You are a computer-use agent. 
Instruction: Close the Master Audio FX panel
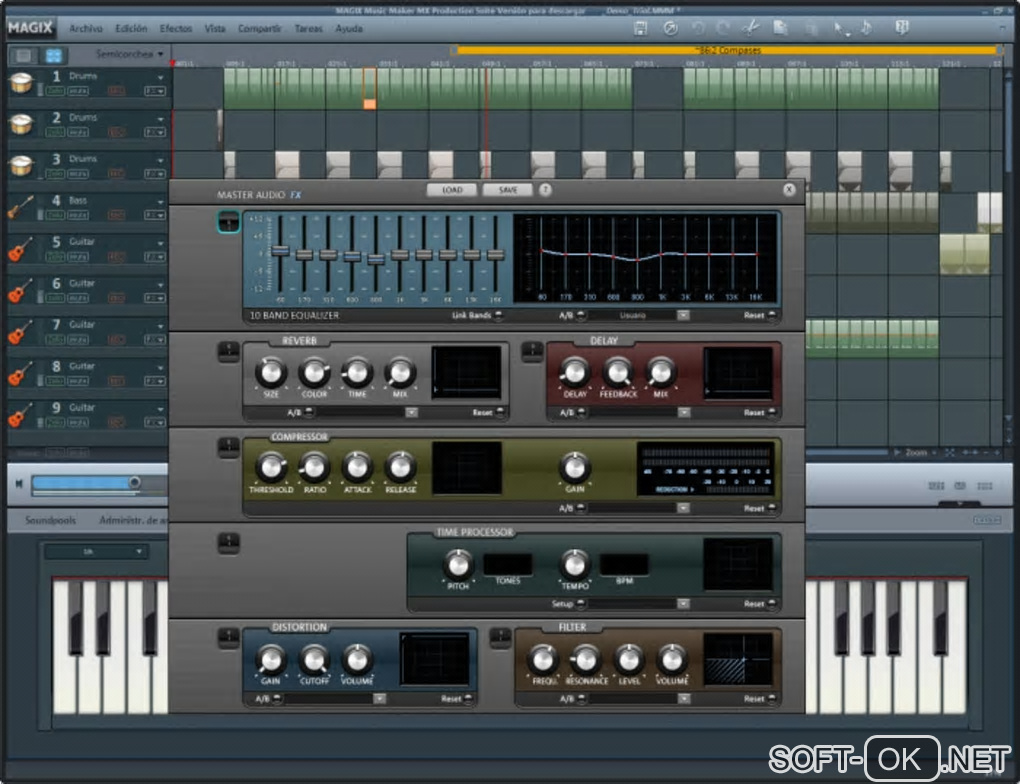tap(788, 189)
